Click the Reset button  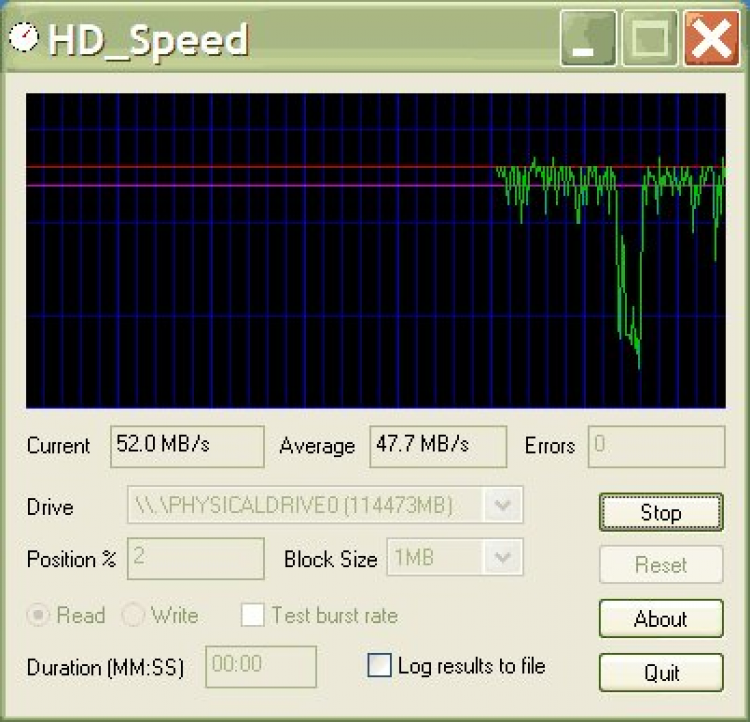click(x=661, y=565)
